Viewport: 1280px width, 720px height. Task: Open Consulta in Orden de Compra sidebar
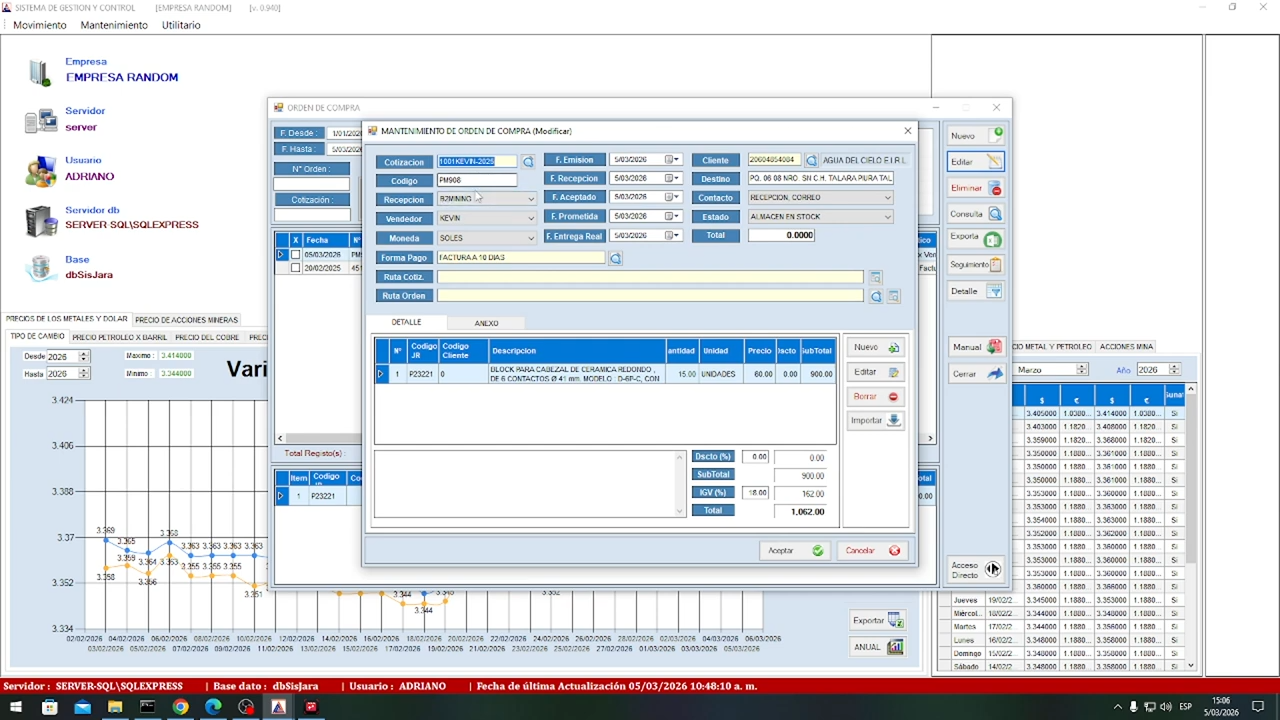point(976,214)
